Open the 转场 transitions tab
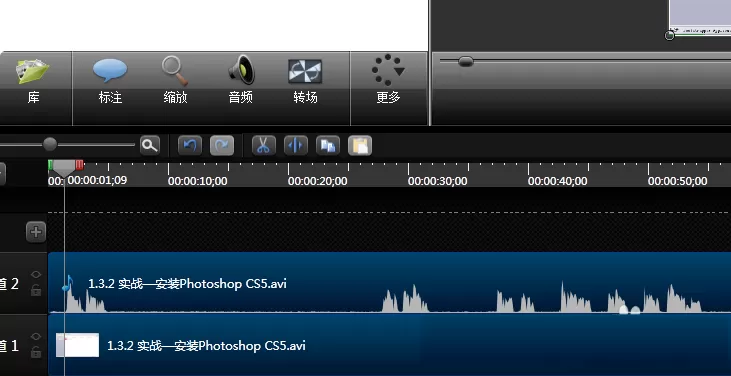The width and height of the screenshot is (731, 376). coord(305,80)
